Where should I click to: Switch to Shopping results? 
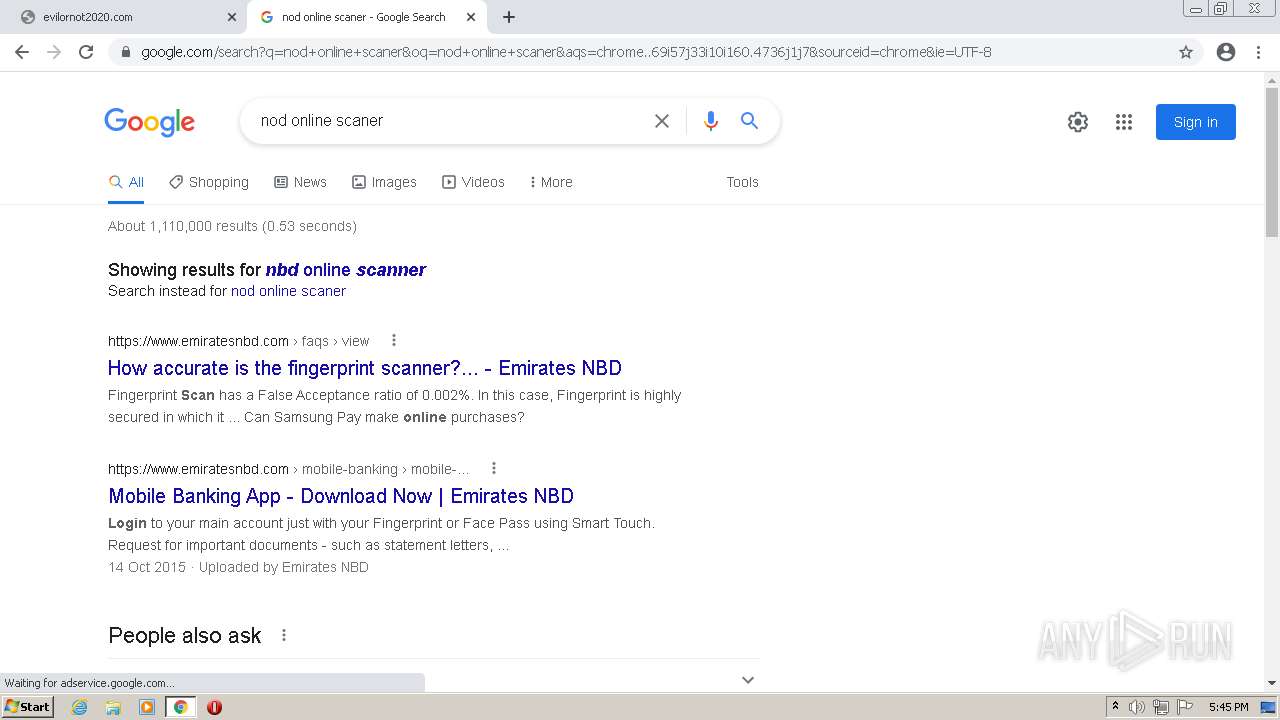click(x=209, y=182)
